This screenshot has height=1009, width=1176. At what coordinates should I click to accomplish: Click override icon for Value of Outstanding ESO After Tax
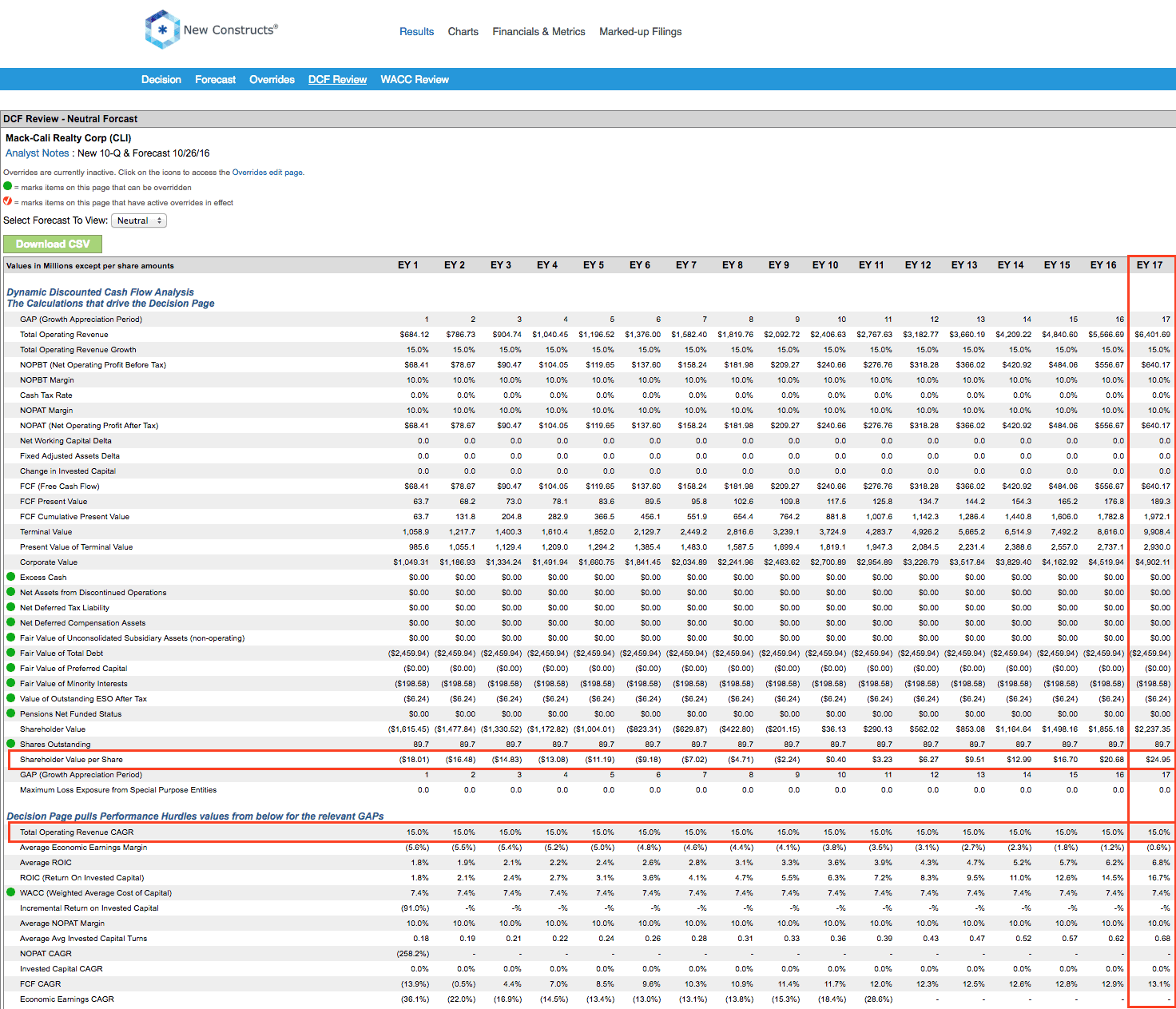pos(11,698)
